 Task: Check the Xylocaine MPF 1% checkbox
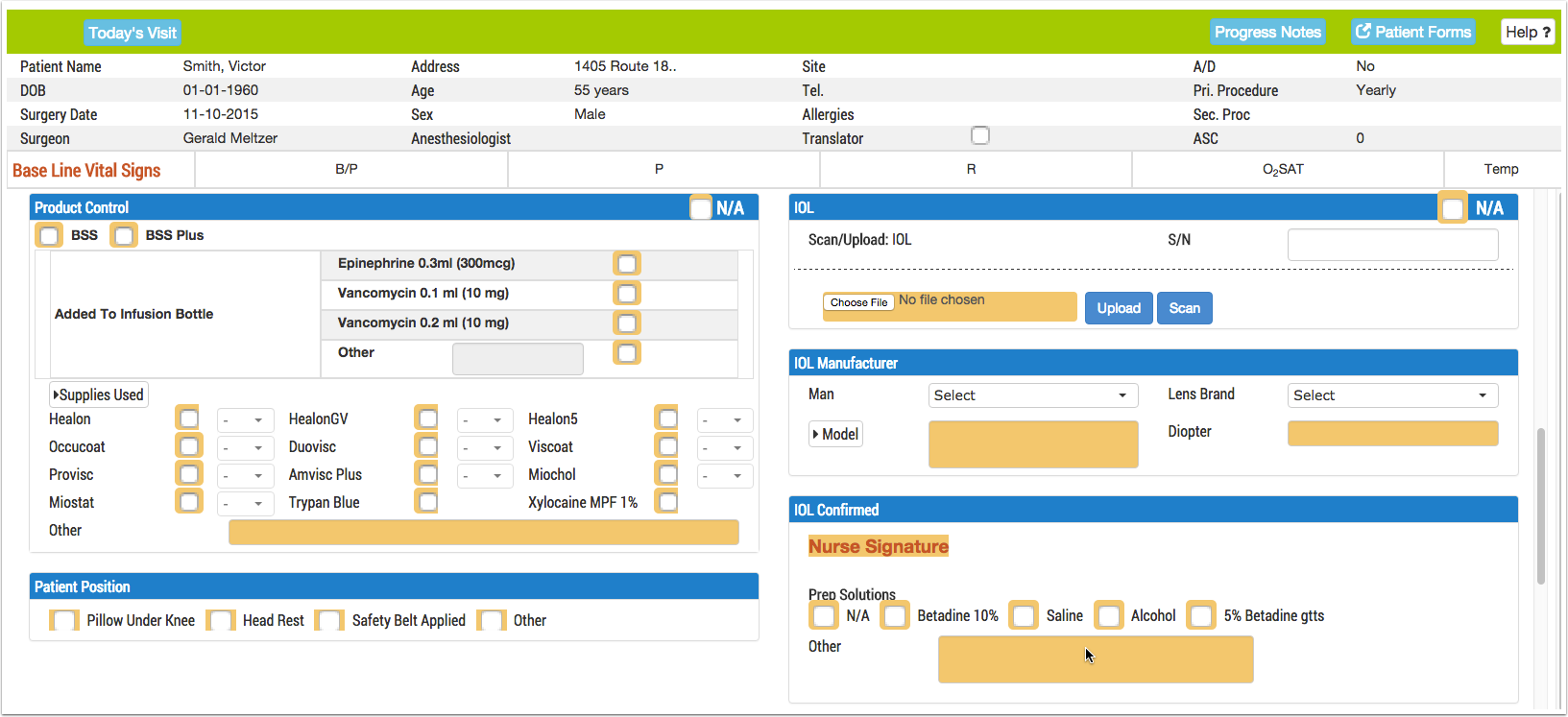[668, 502]
